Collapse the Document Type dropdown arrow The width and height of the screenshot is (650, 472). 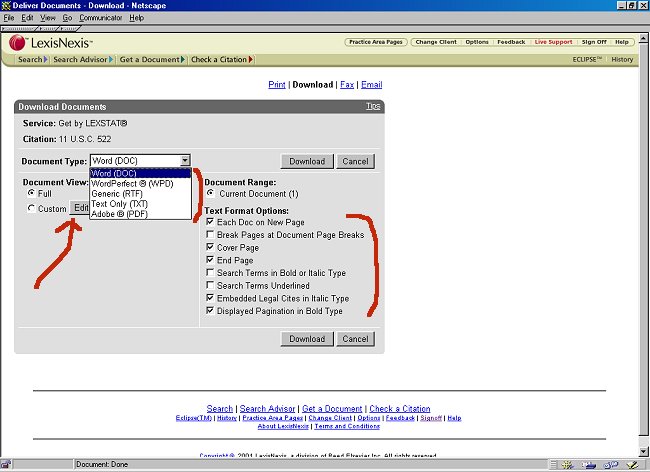click(185, 160)
